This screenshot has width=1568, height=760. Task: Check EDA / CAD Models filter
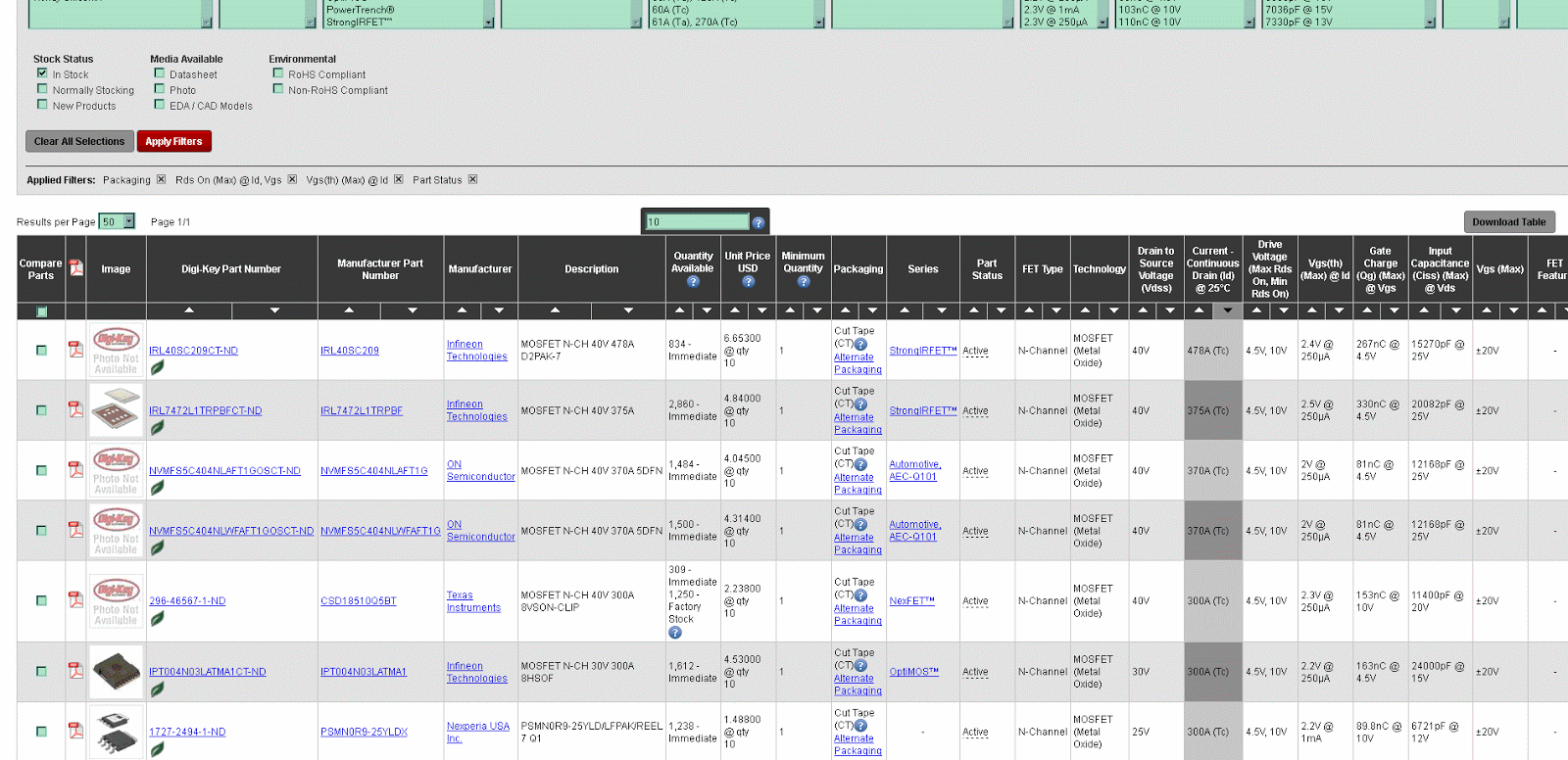[159, 105]
